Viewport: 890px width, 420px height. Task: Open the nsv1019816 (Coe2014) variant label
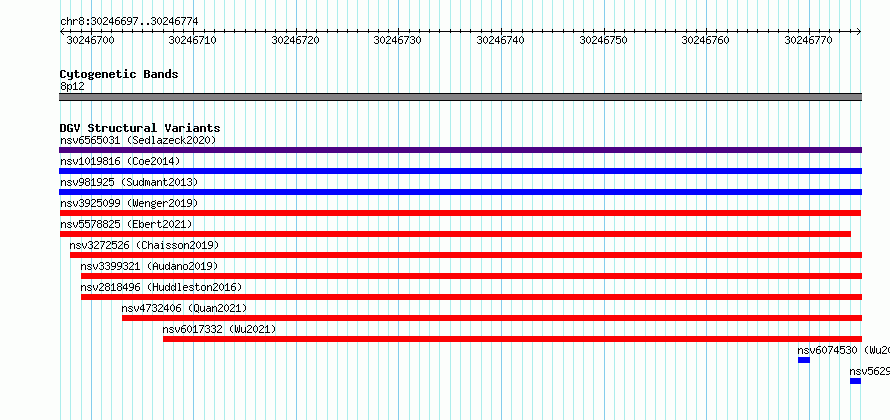click(120, 161)
